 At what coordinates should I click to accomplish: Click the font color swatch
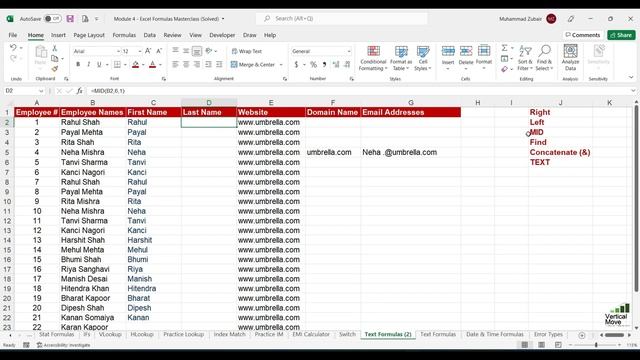[153, 64]
